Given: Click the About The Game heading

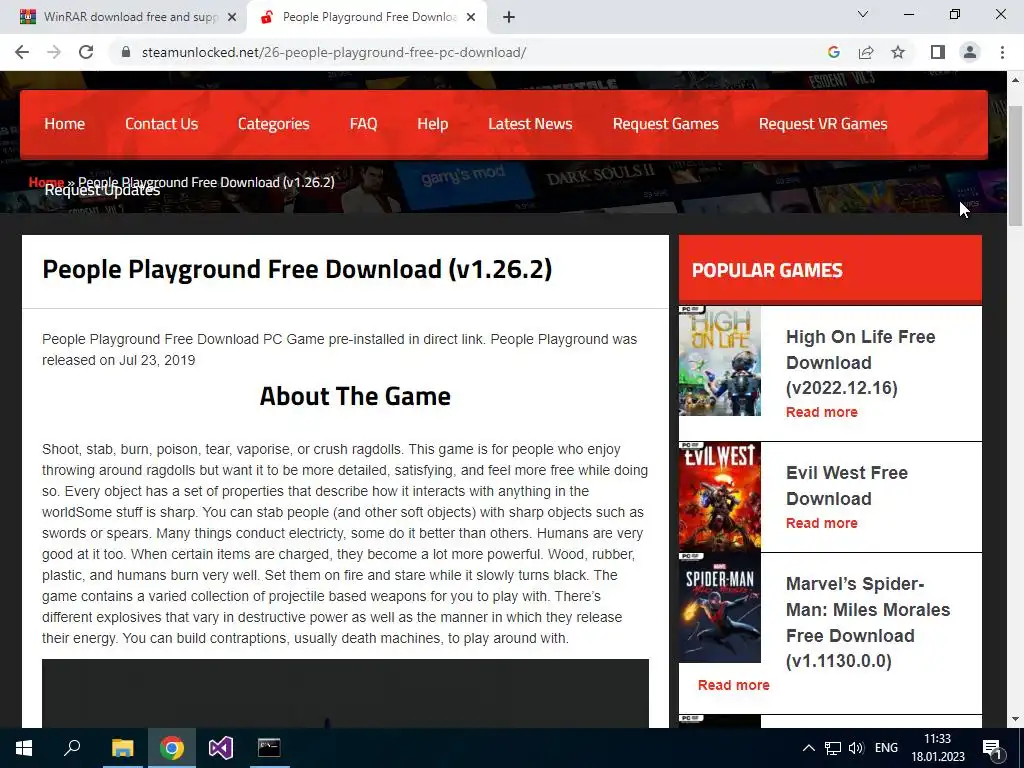Looking at the screenshot, I should tap(355, 396).
